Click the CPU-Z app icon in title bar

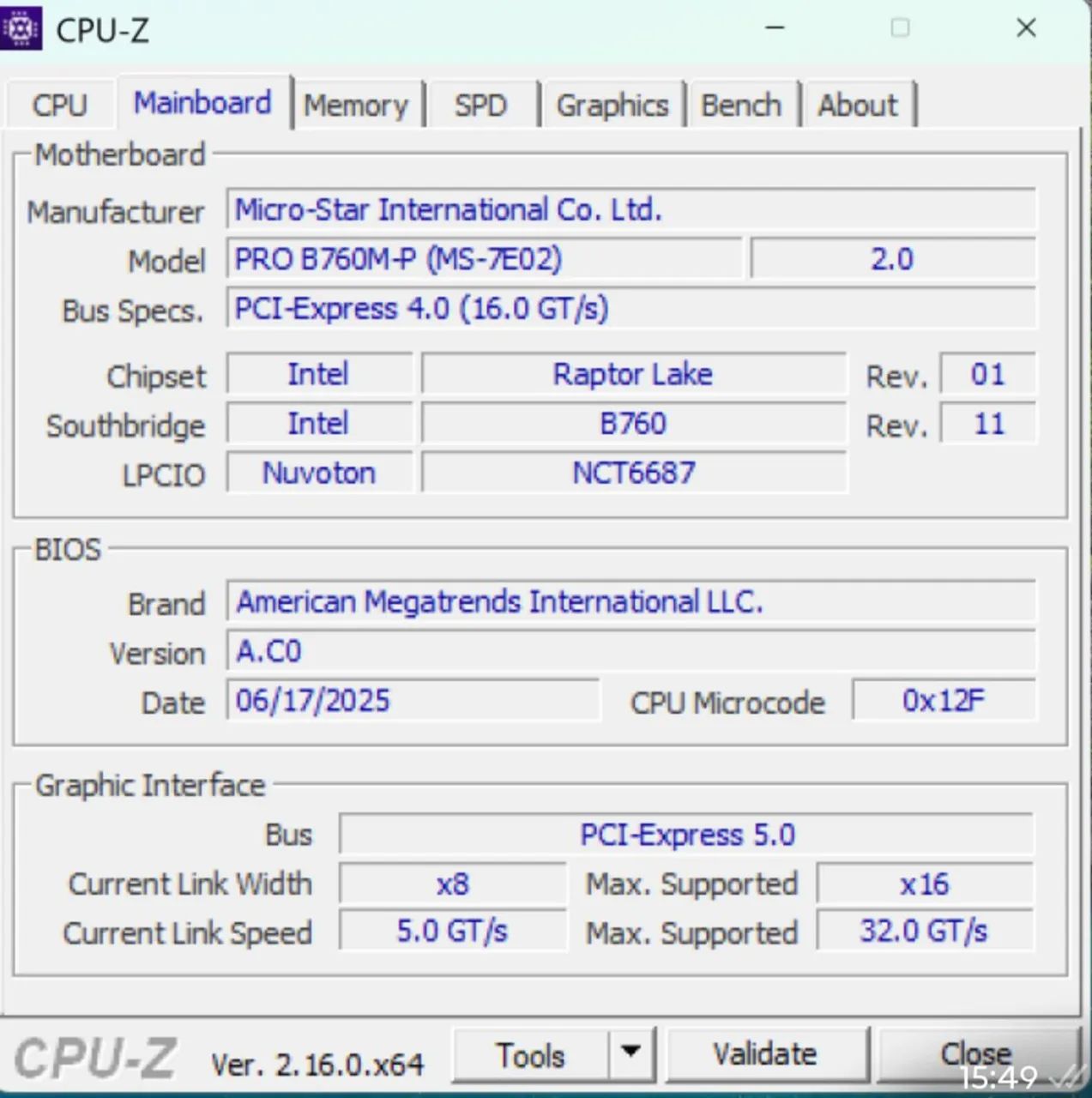[x=21, y=29]
